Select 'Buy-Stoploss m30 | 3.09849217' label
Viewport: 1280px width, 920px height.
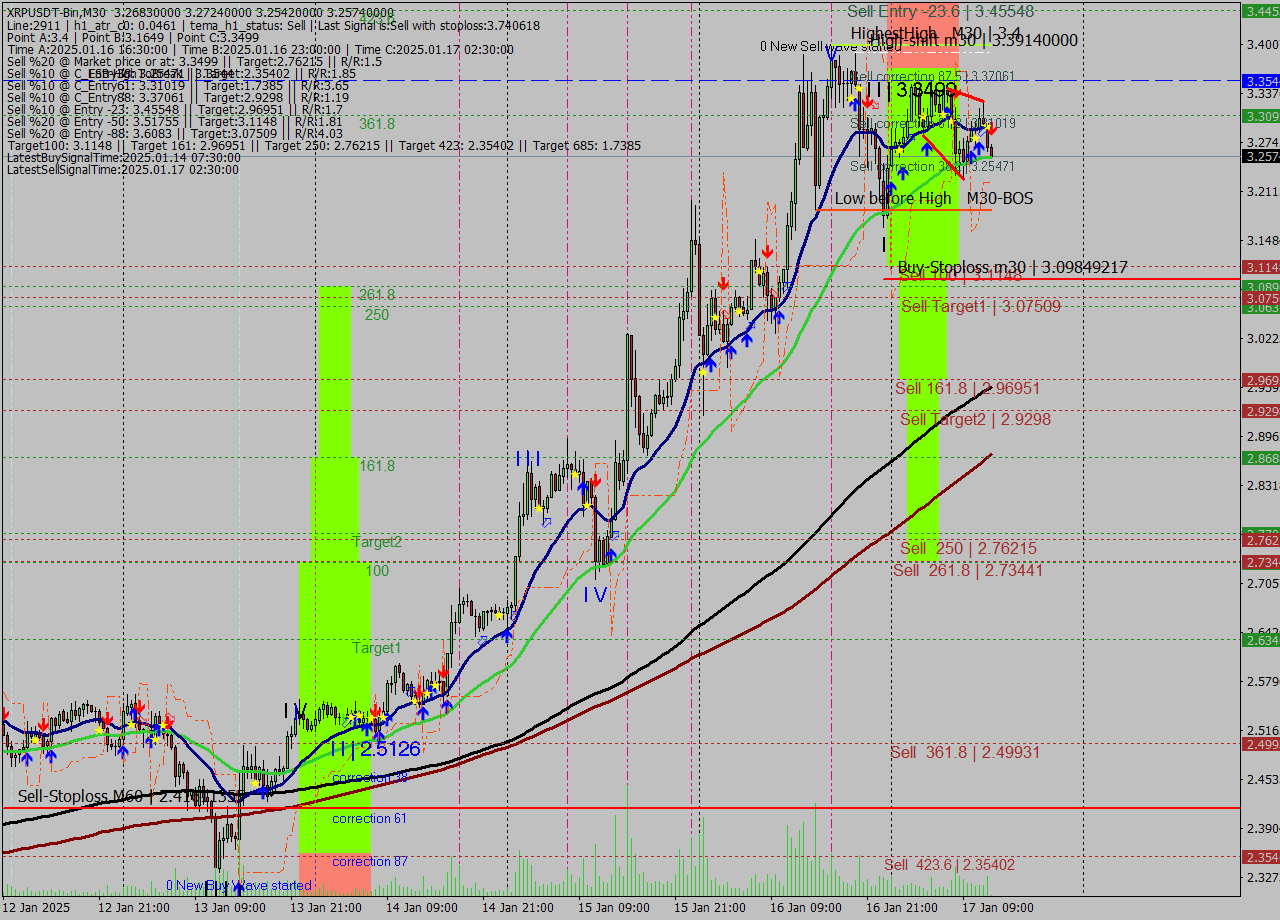point(1012,268)
